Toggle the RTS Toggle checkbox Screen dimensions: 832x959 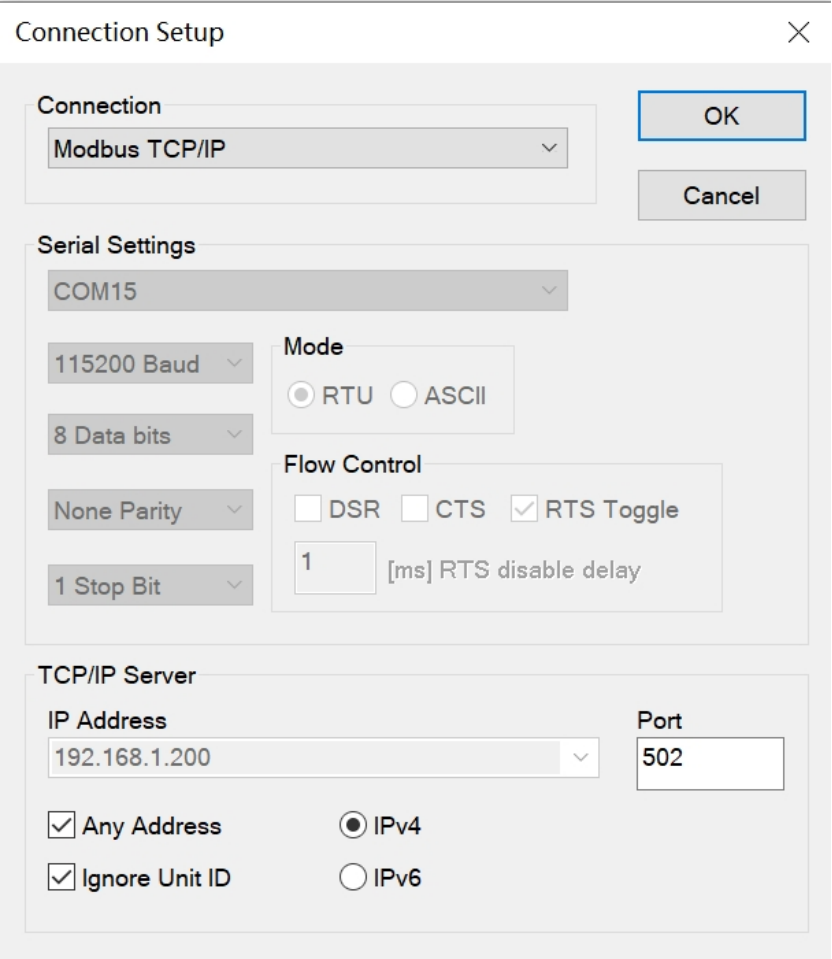(524, 509)
